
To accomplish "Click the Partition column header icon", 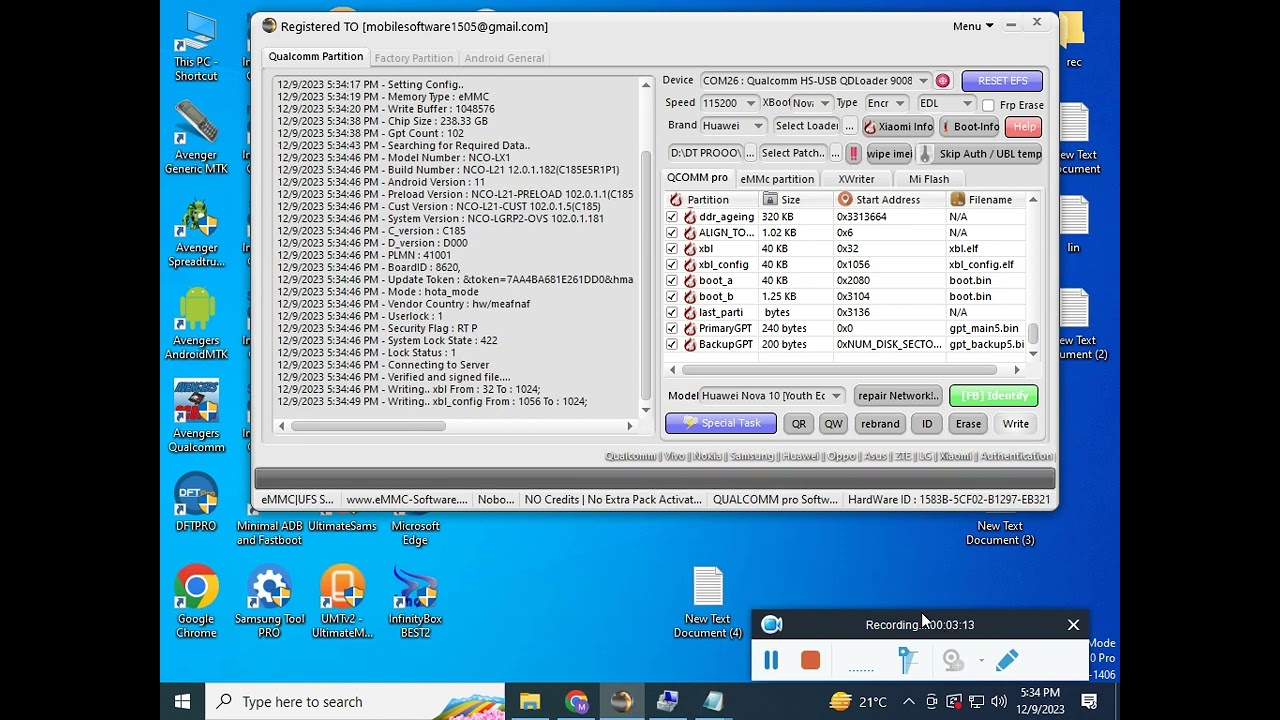I will click(676, 200).
